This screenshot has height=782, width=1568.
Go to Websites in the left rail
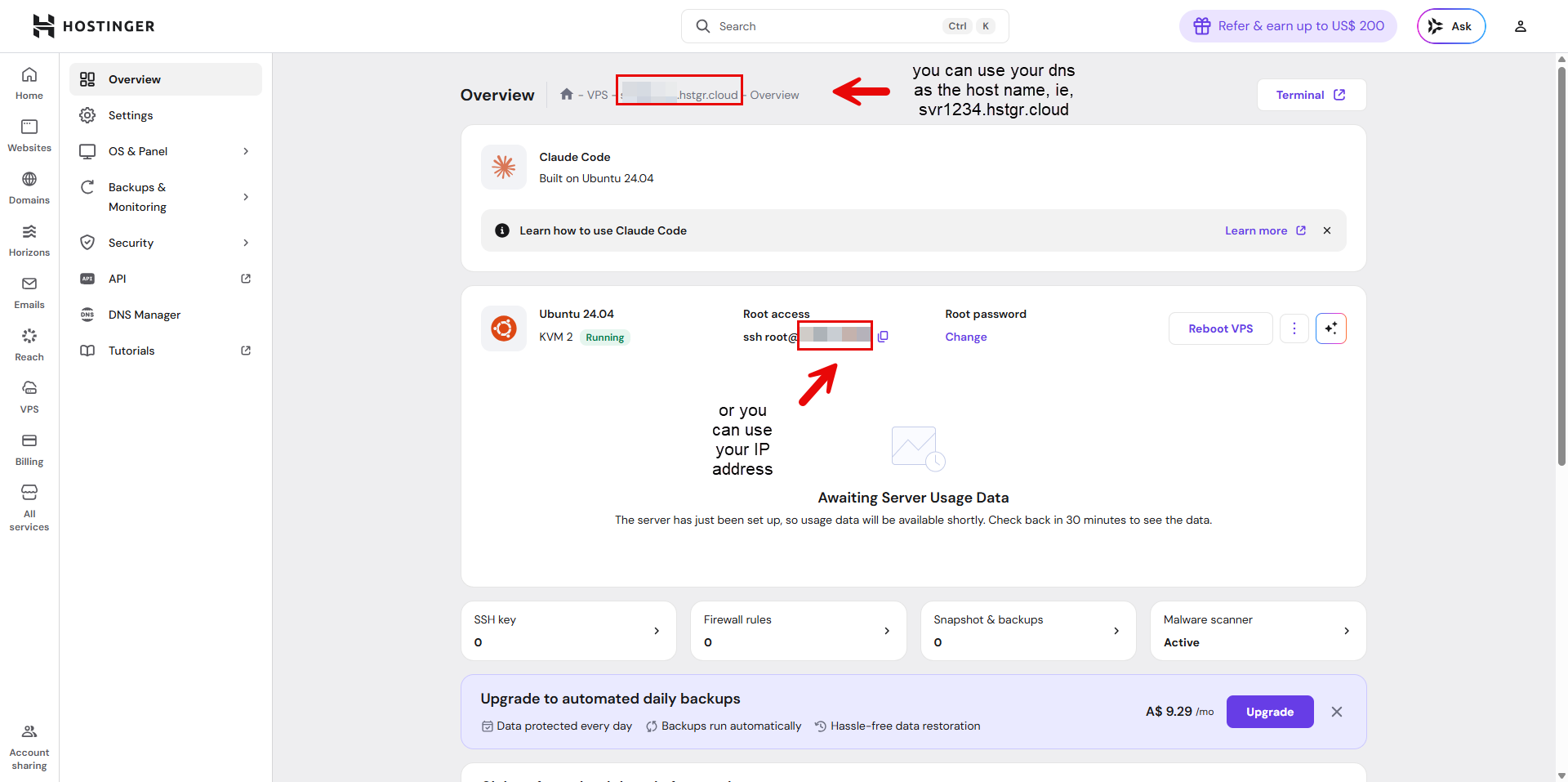coord(29,136)
